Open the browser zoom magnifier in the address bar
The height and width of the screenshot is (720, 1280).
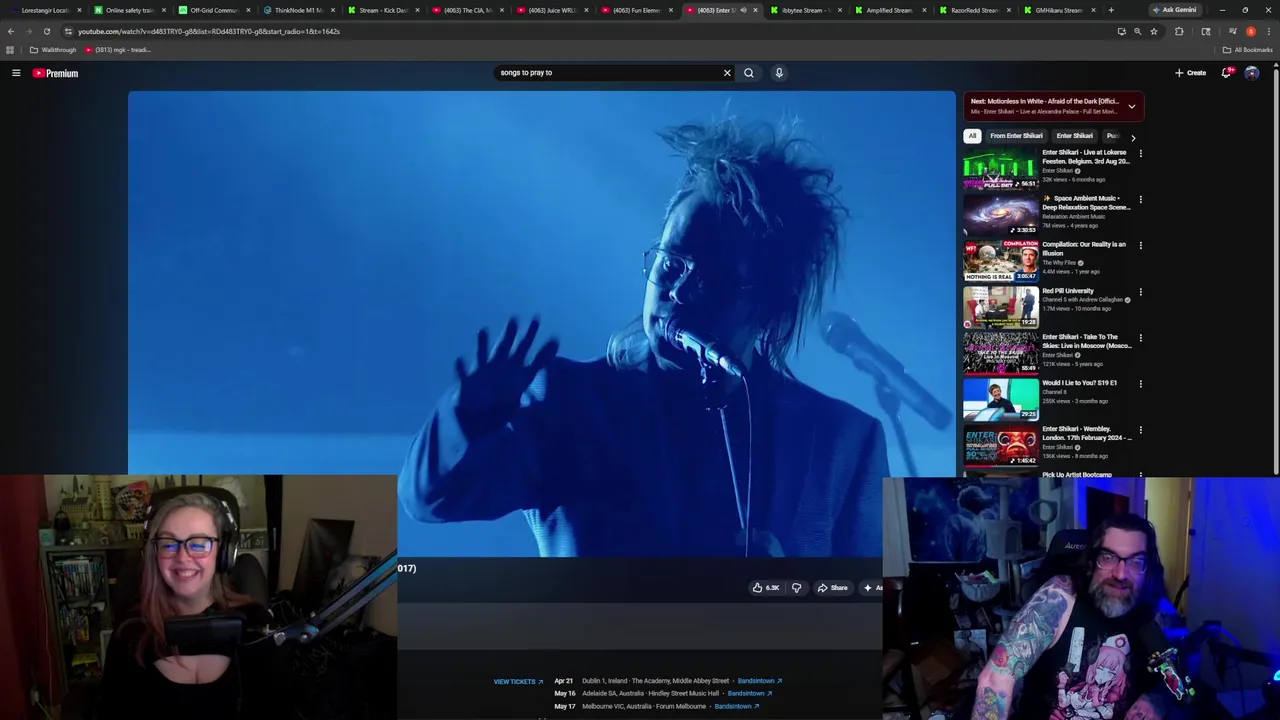tap(1137, 31)
